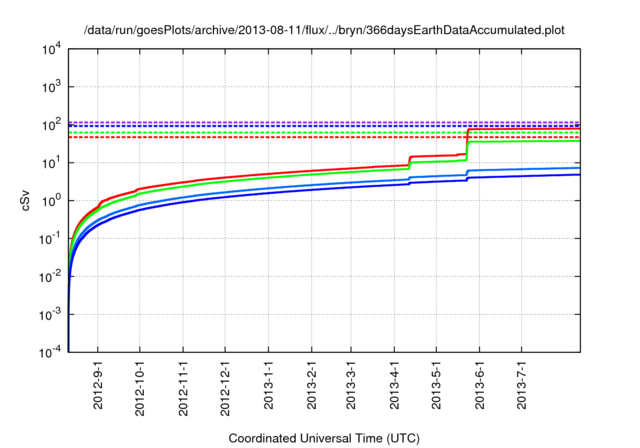
Task: Click the 2012-12-1 date label
Action: [225, 388]
